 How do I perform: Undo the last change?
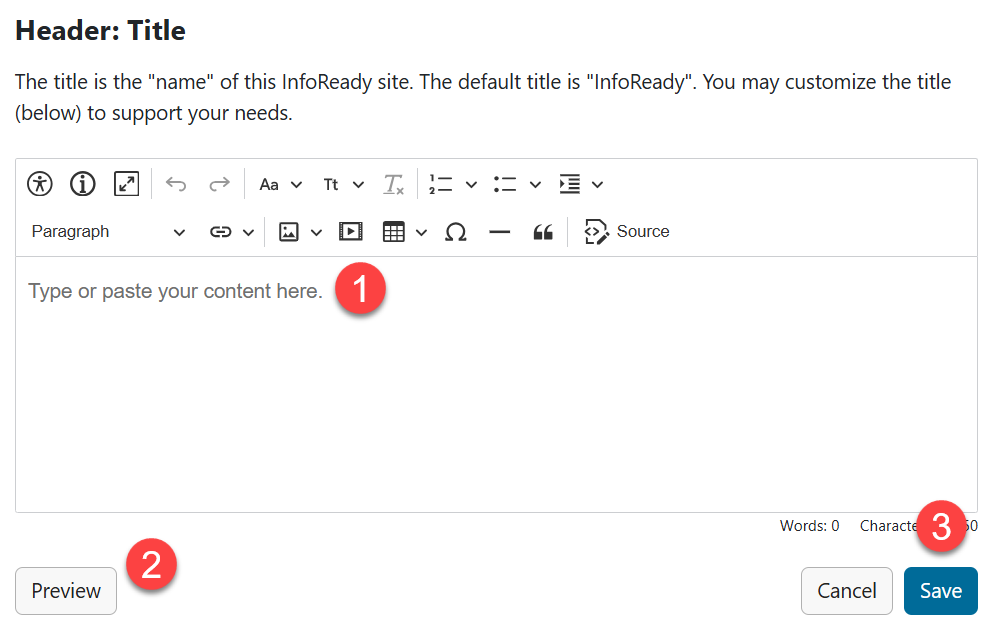pos(176,183)
